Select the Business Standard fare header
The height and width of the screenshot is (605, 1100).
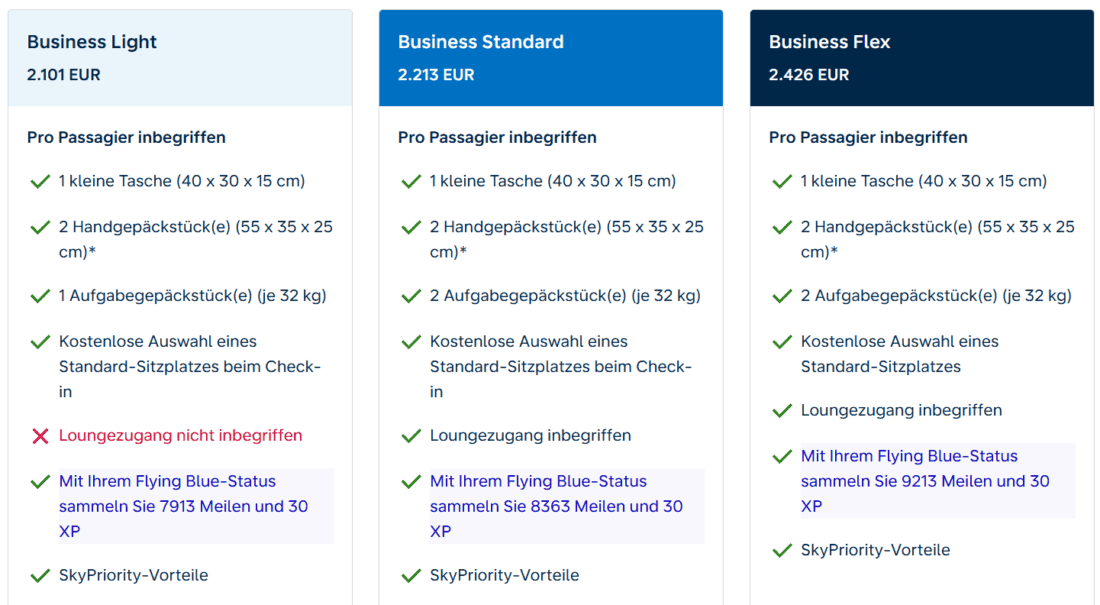click(551, 58)
